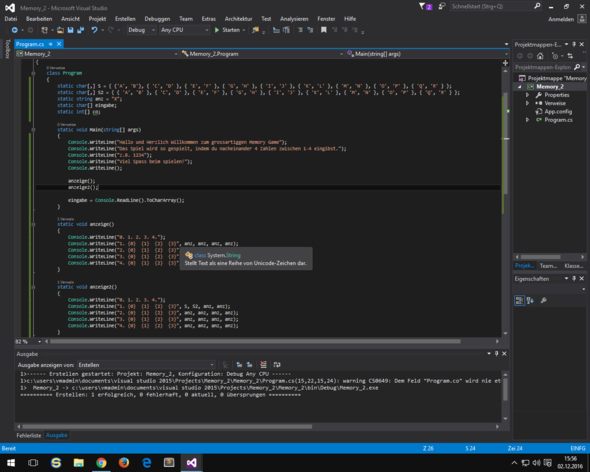Image resolution: width=590 pixels, height=472 pixels.
Task: Click the output panel horizontal scrollbar
Action: click(167, 426)
